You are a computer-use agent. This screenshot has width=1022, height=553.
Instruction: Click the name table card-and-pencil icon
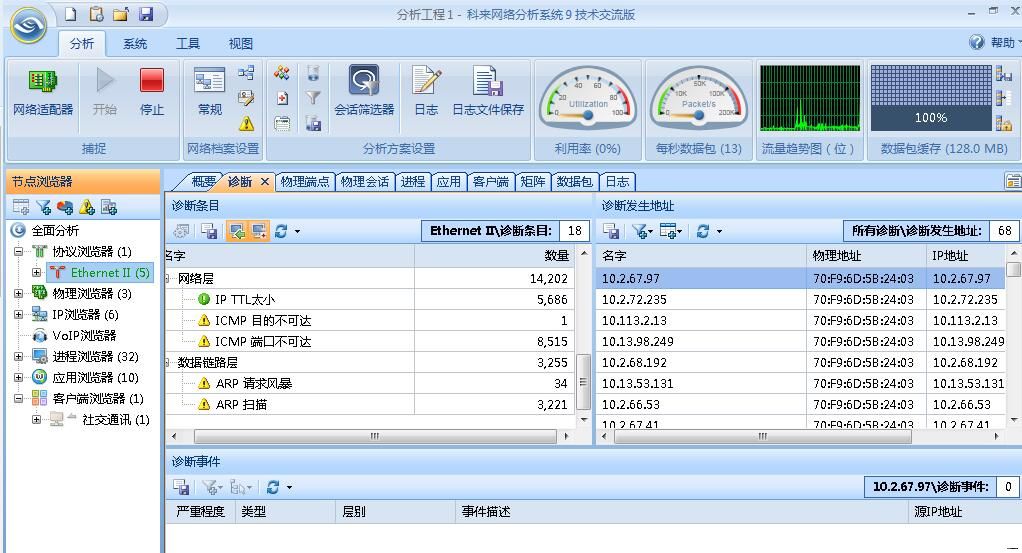tap(246, 98)
